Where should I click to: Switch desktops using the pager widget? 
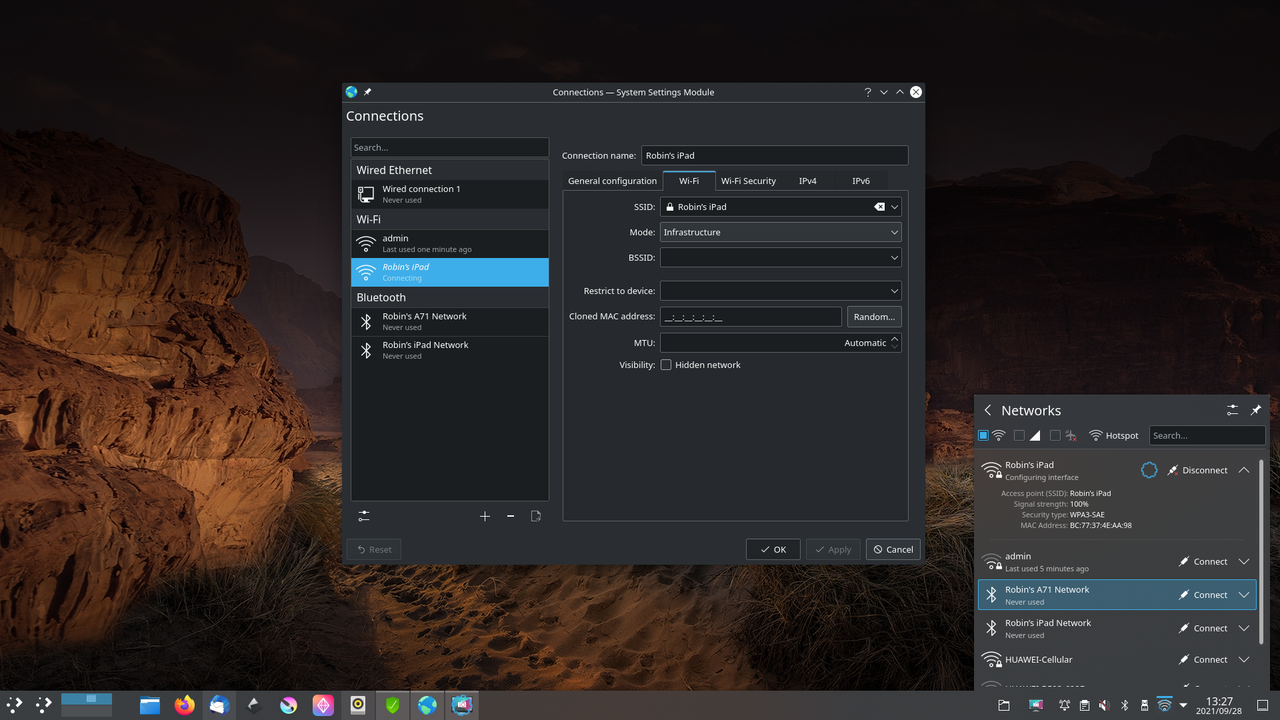(86, 704)
